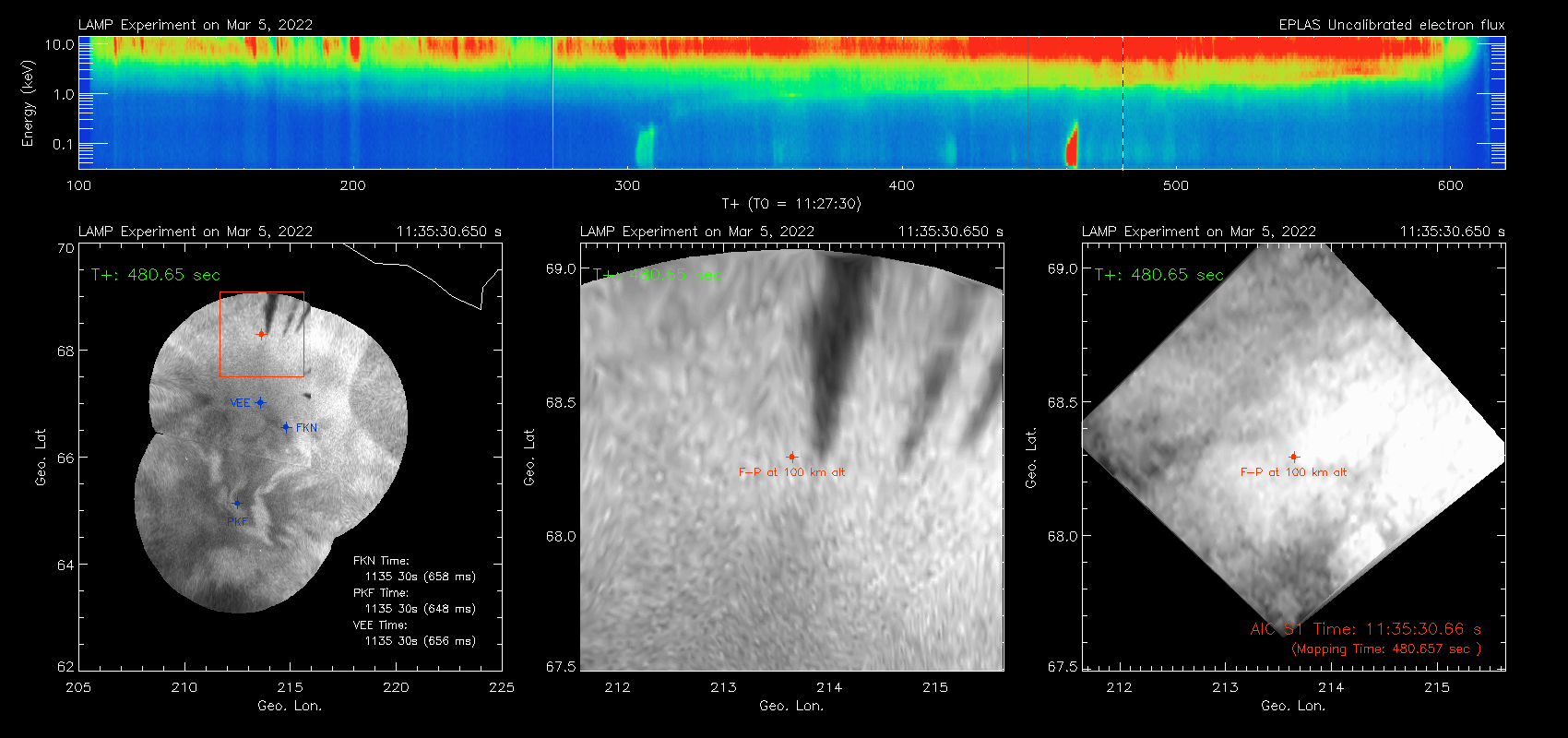Screen dimensions: 1568x738
Task: Click latitude tick '70' on left map
Action: [x=65, y=248]
